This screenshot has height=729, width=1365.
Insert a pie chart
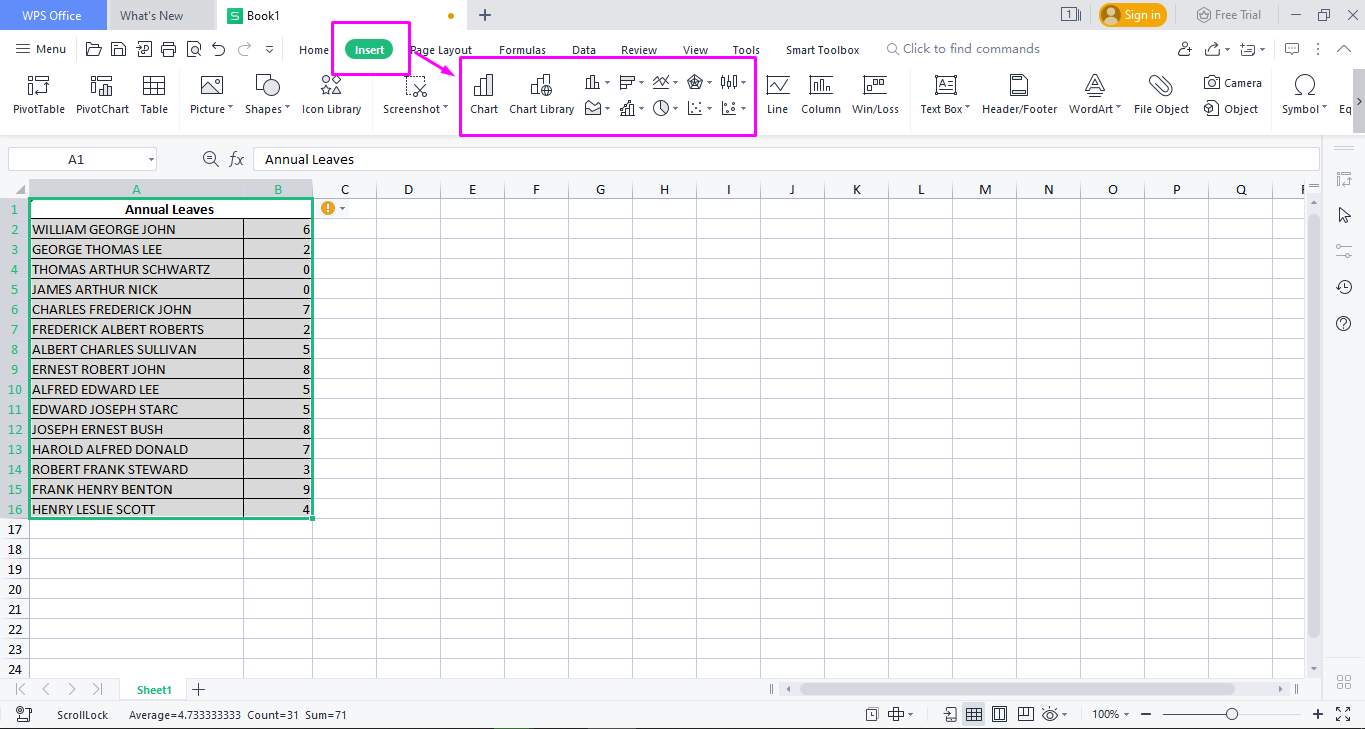pyautogui.click(x=660, y=107)
